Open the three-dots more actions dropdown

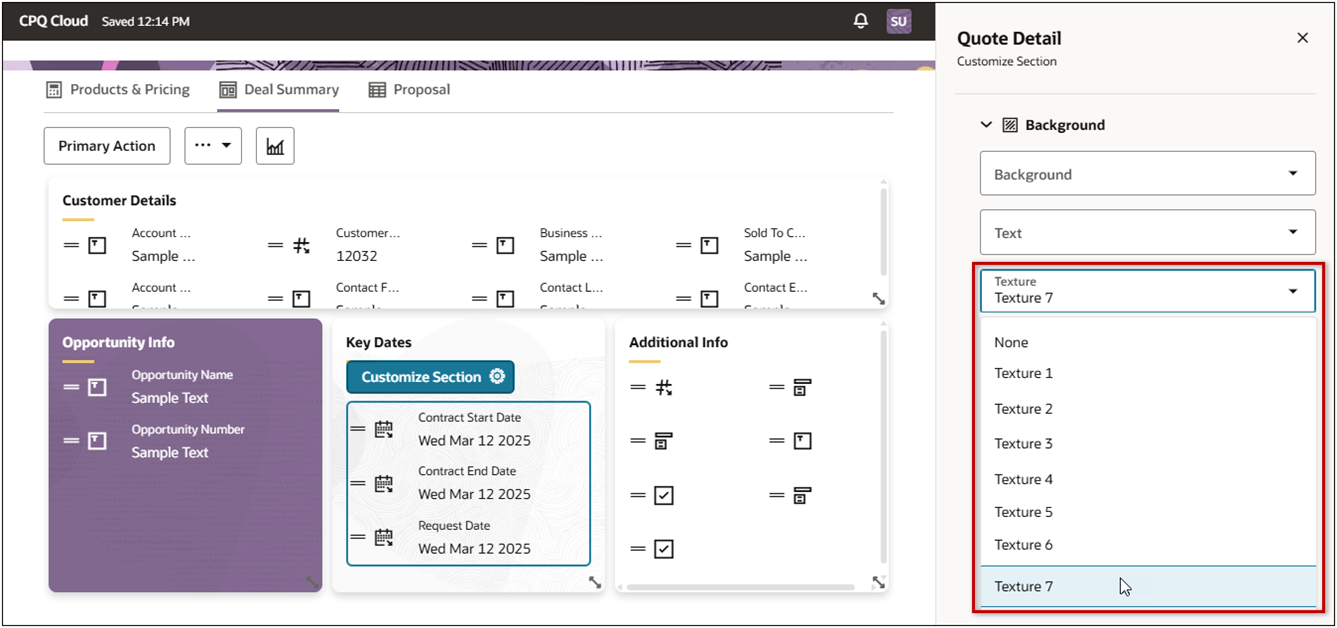(213, 146)
